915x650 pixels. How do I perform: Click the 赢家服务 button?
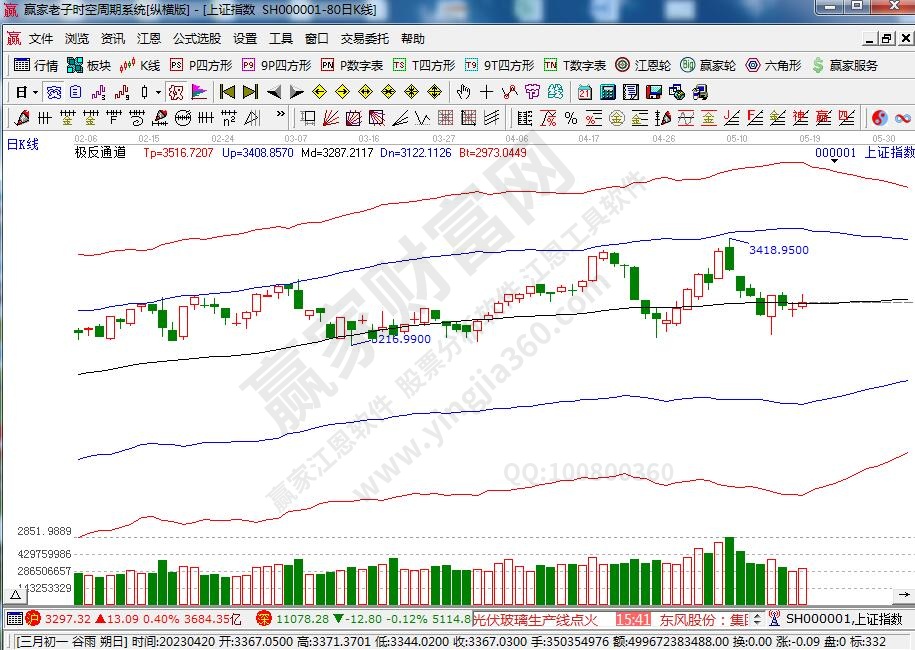point(845,65)
